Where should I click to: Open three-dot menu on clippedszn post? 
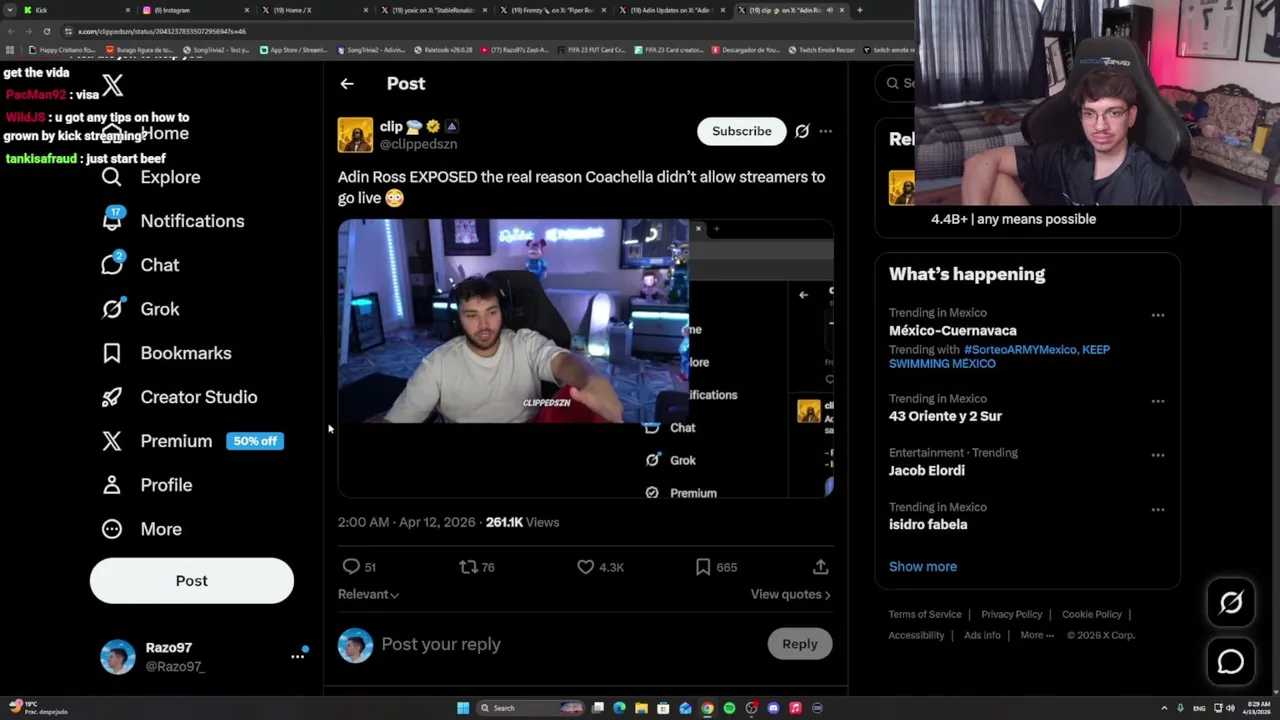coord(825,131)
